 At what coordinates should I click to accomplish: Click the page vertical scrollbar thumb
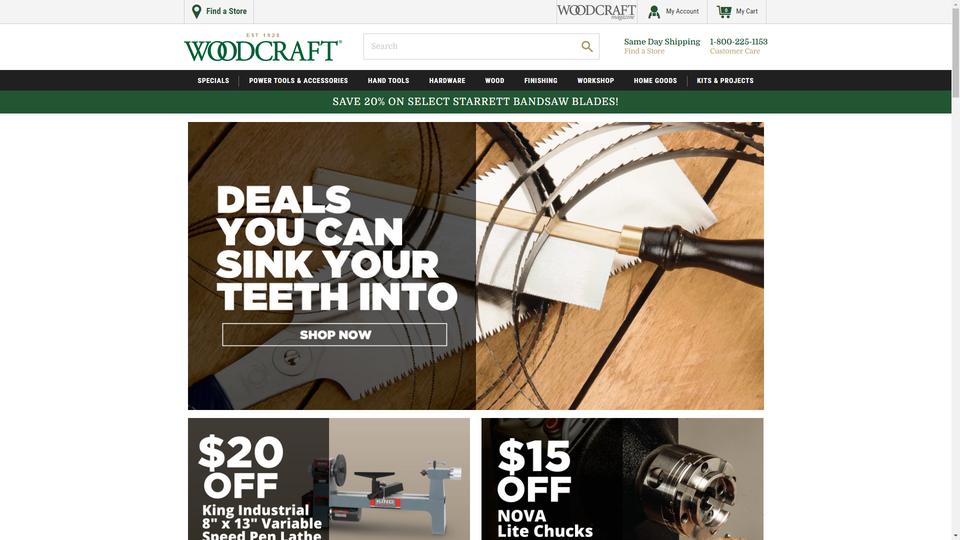[956, 49]
